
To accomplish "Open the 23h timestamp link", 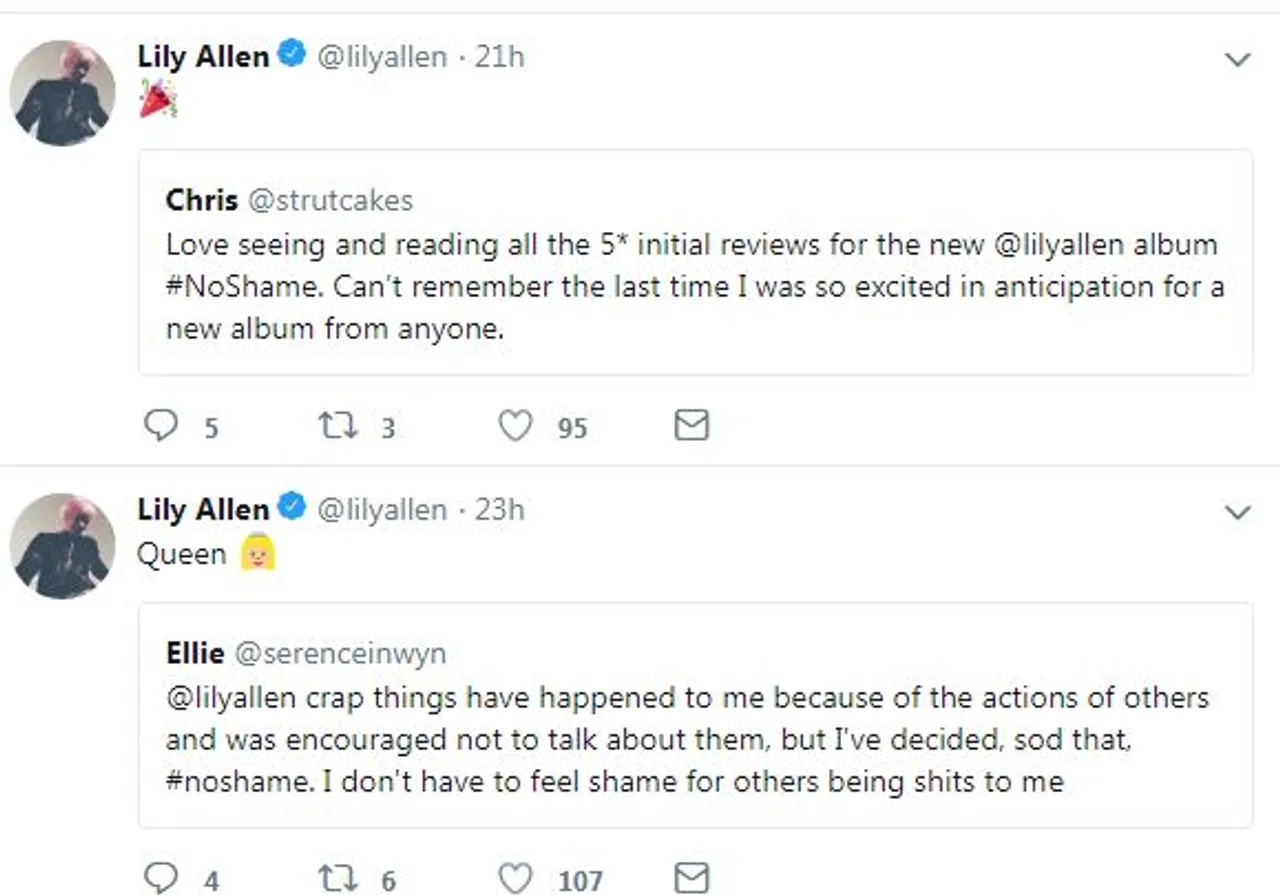I will click(x=499, y=510).
